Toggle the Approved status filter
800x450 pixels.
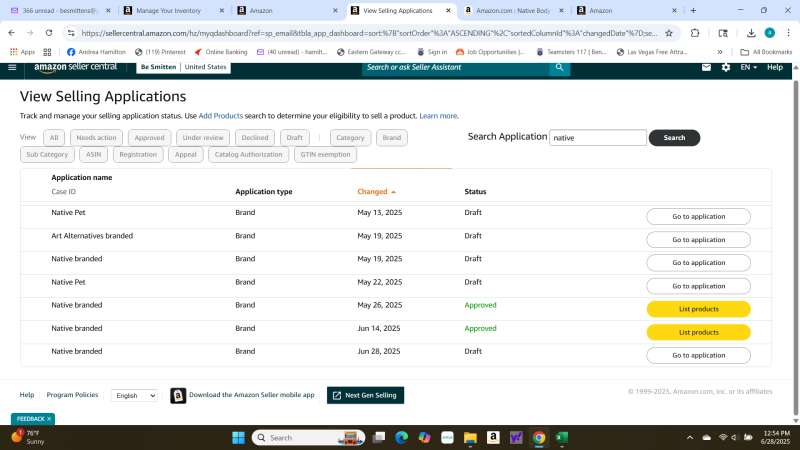click(x=149, y=137)
